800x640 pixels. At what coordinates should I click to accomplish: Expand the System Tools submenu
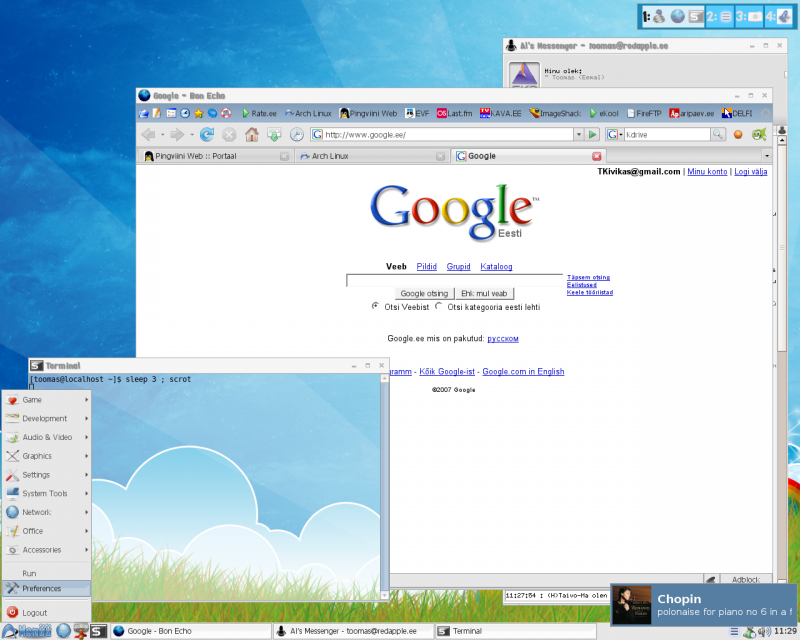click(x=47, y=494)
